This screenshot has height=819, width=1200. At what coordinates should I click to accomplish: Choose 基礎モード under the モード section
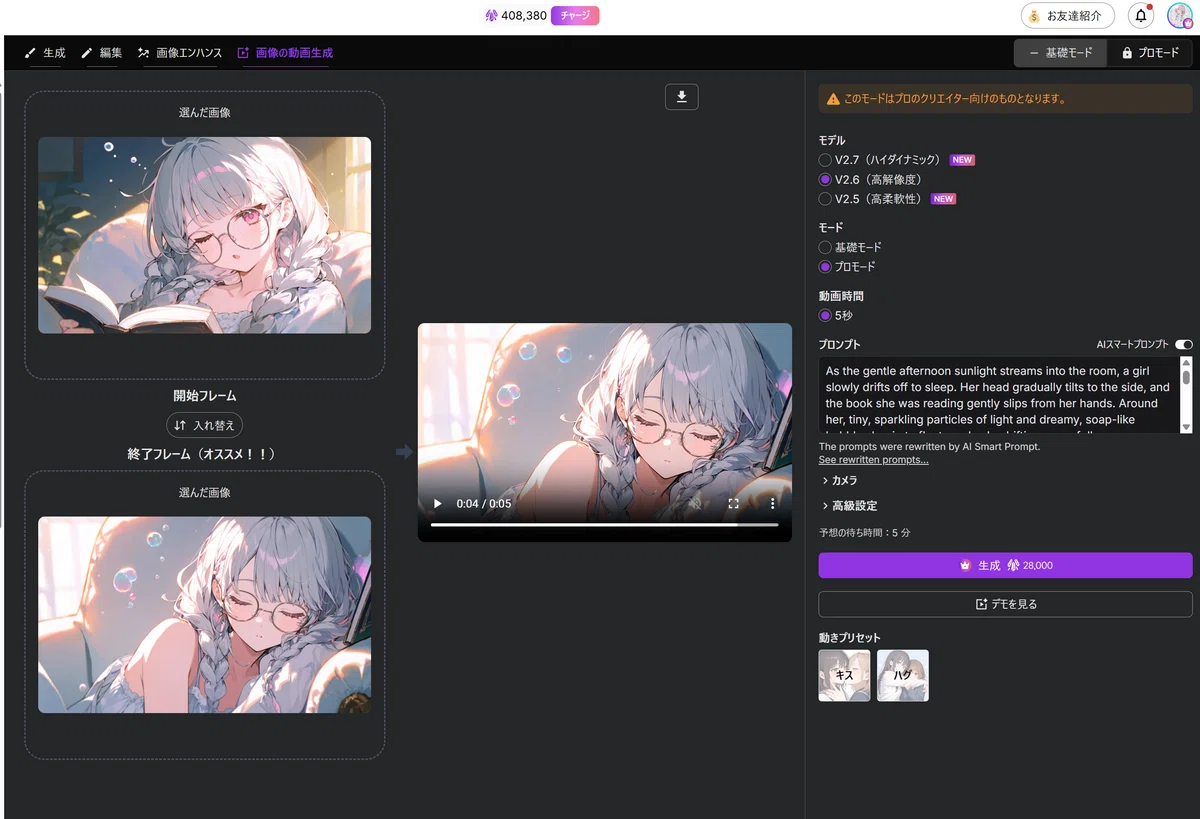(x=825, y=247)
